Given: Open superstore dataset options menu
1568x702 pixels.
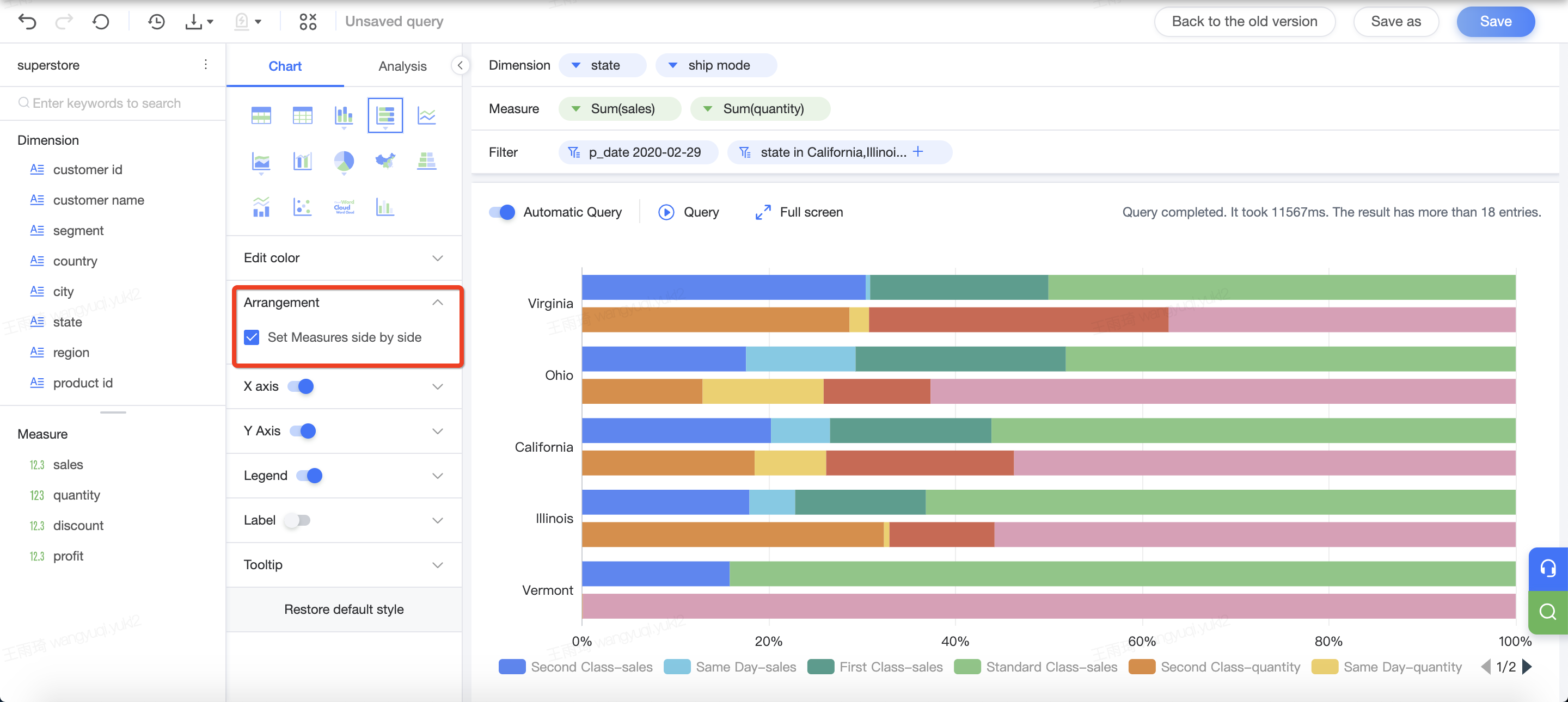Looking at the screenshot, I should 206,64.
